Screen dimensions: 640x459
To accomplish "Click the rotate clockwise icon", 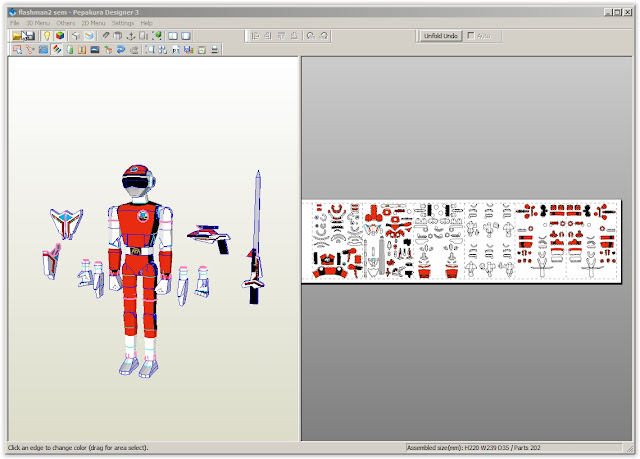I will (324, 36).
